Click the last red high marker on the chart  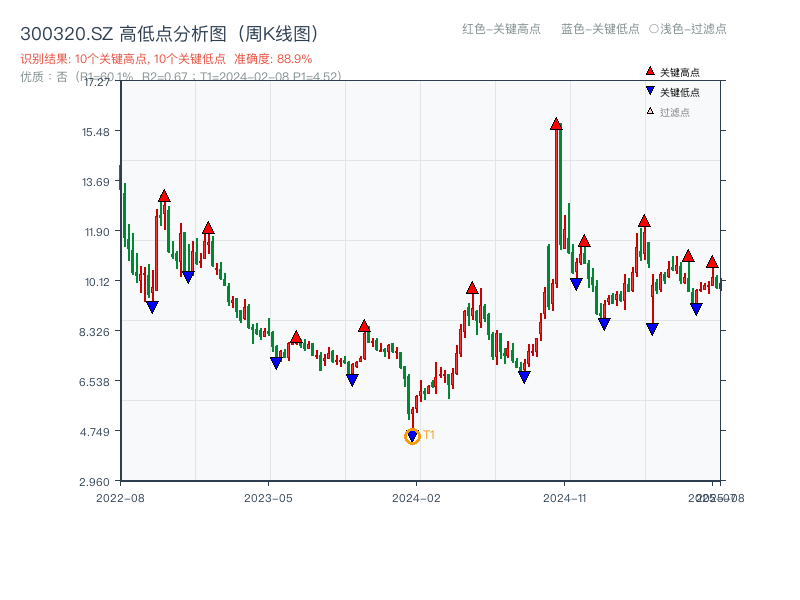[712, 262]
